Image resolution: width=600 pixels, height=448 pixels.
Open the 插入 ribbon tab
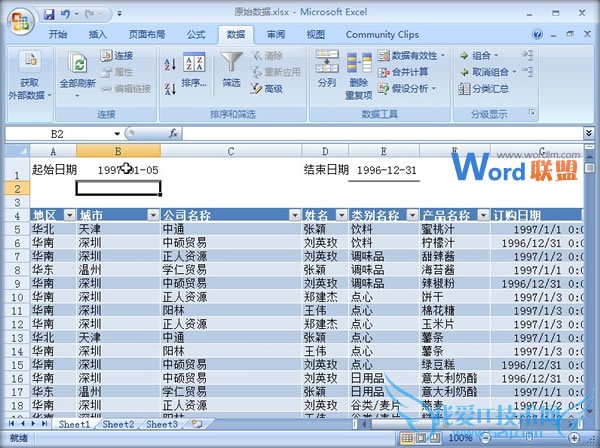point(98,35)
